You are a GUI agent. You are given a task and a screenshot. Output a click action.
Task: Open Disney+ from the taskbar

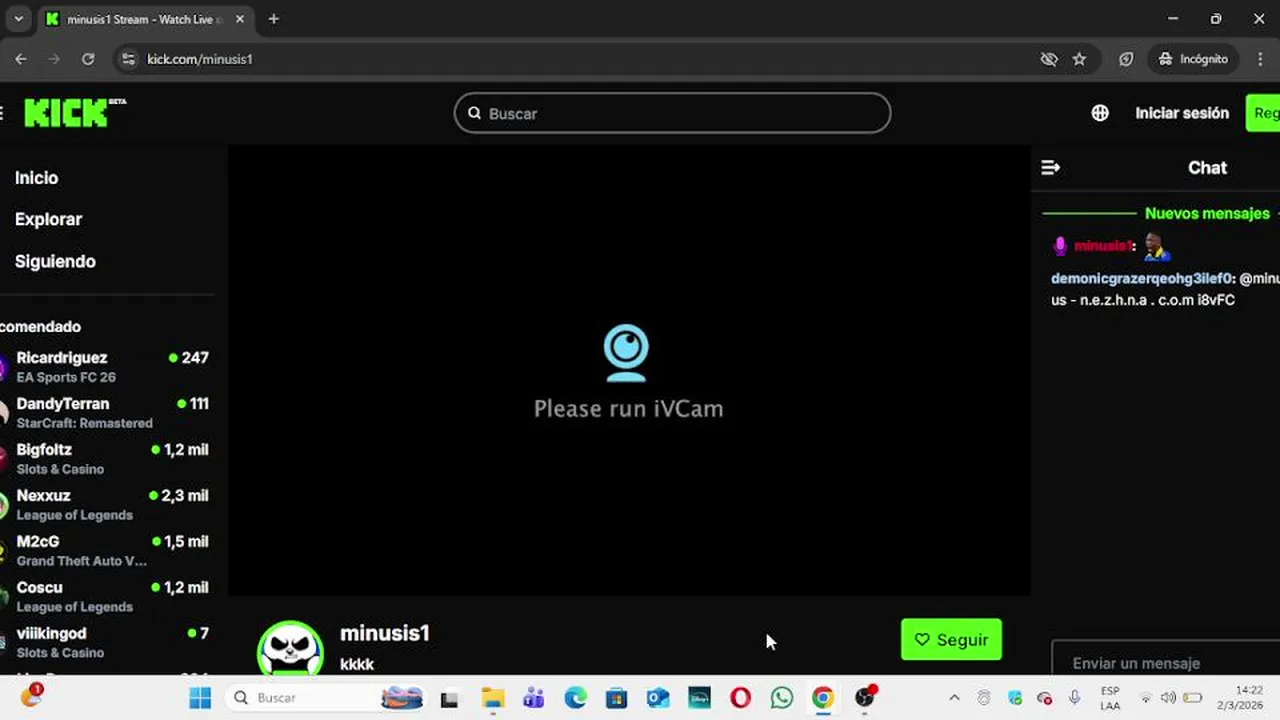[699, 698]
